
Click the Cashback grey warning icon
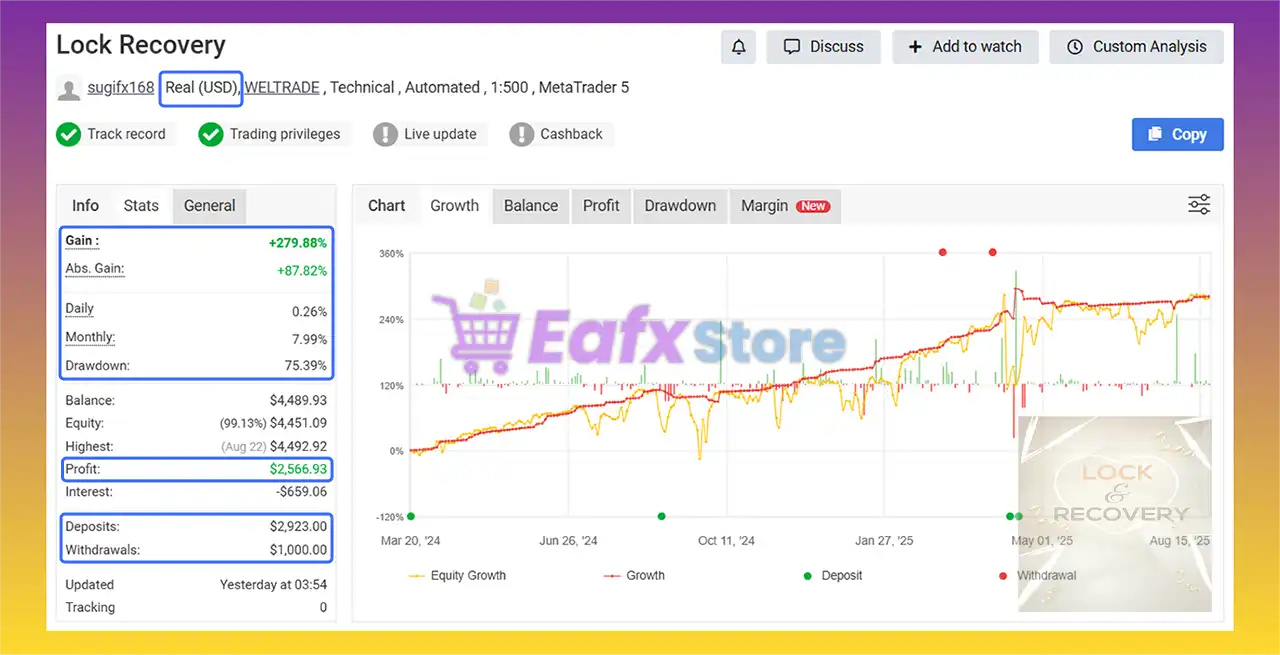521,134
